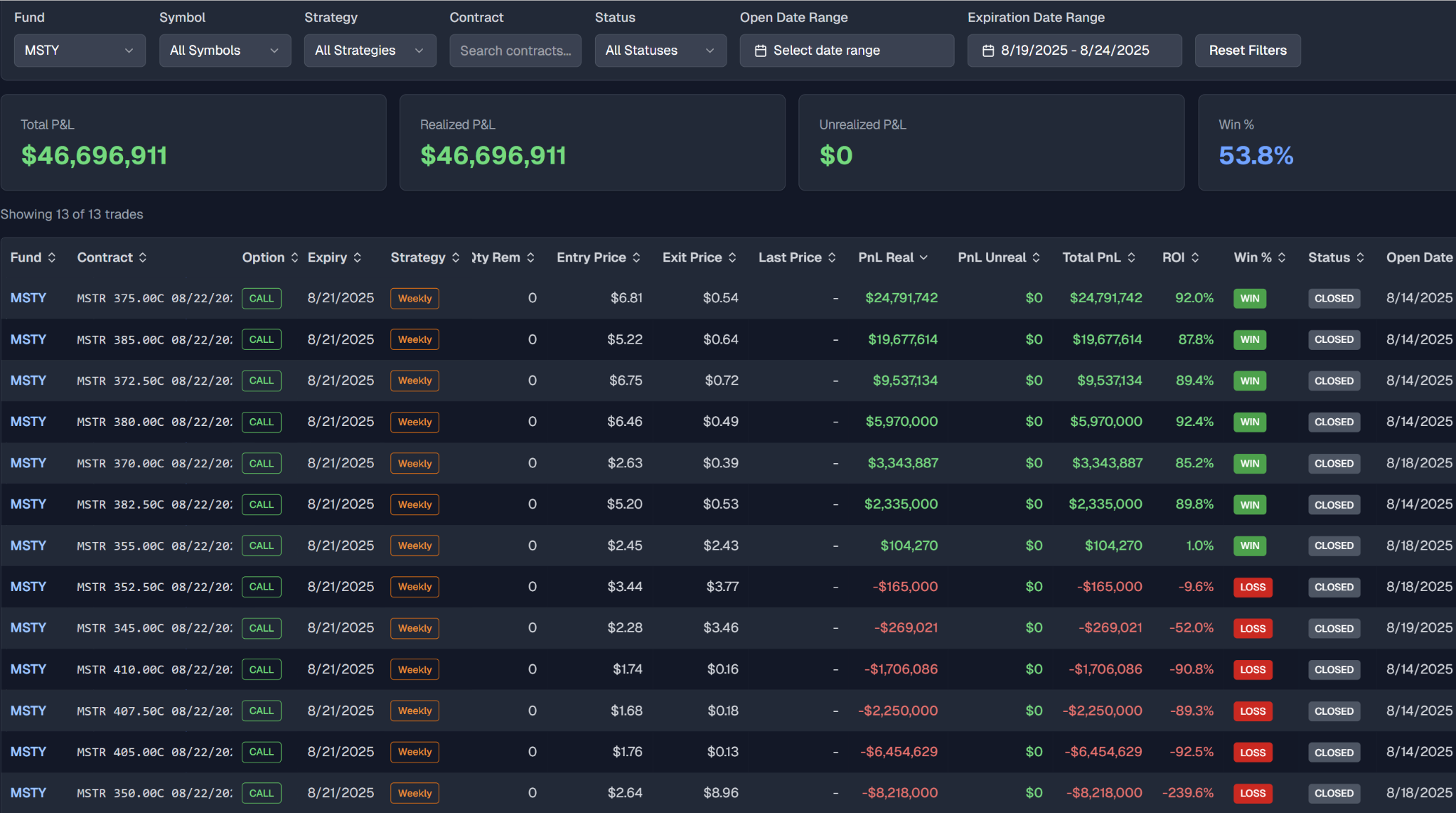Expand the All Statuses dropdown
The height and width of the screenshot is (813, 1456).
coord(660,51)
